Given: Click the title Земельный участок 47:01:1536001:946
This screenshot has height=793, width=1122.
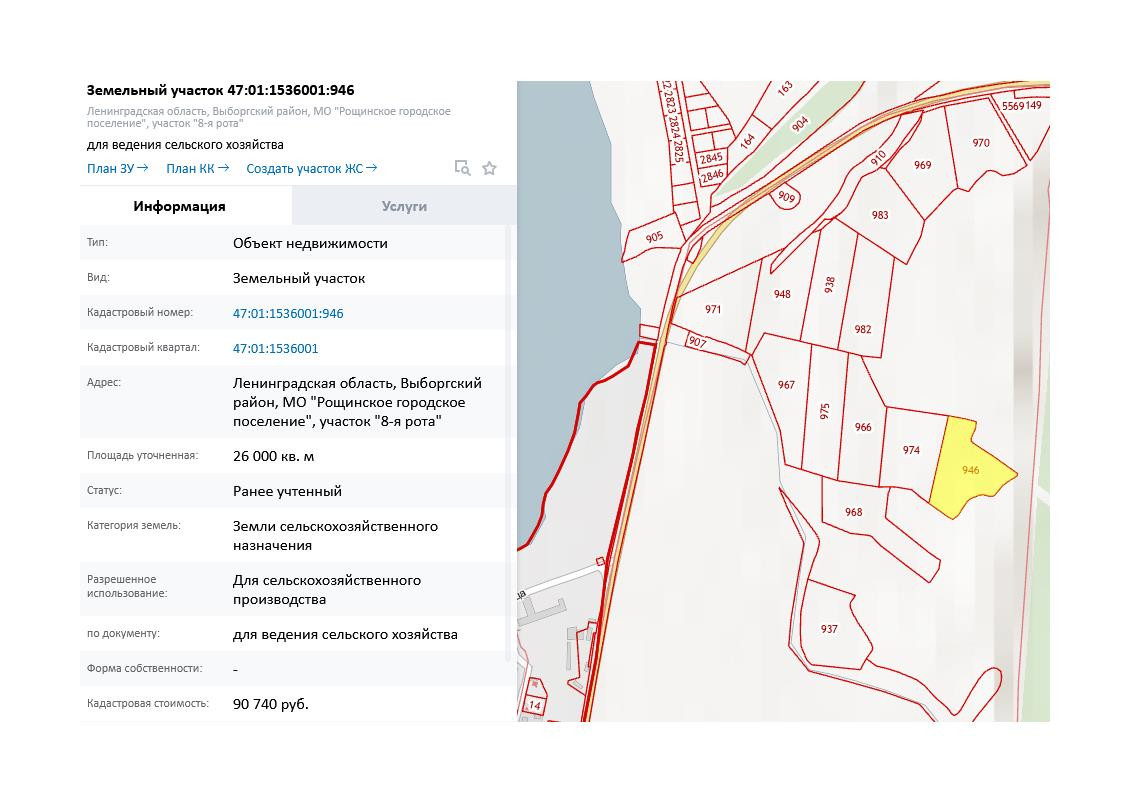Looking at the screenshot, I should tap(220, 90).
